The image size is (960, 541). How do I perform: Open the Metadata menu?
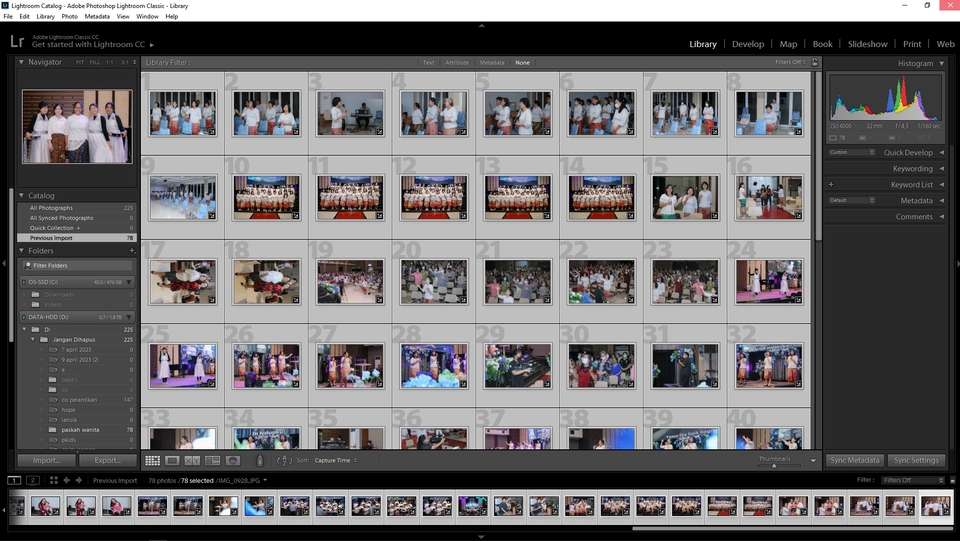(x=97, y=17)
